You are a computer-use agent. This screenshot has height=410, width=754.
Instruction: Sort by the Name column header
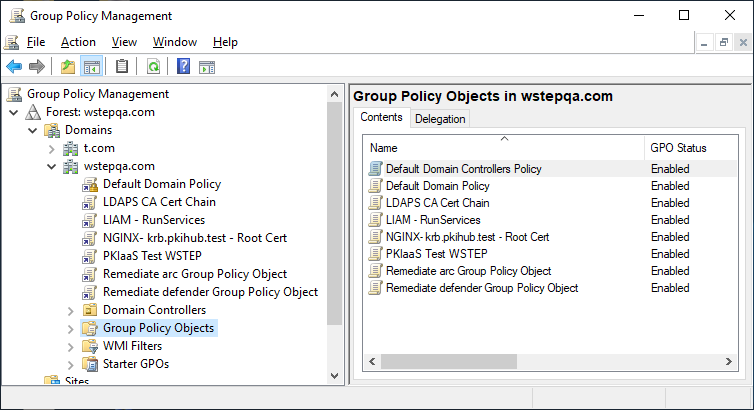tap(500, 148)
